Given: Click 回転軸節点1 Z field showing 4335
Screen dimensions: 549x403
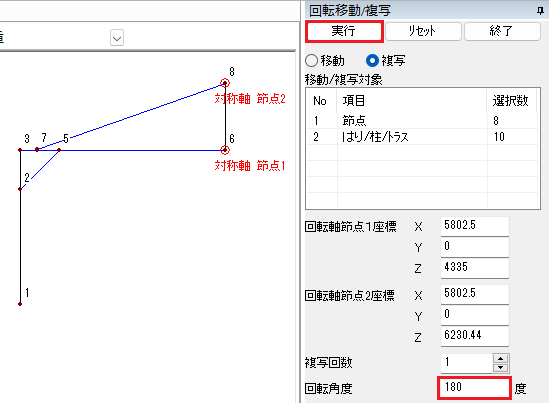Looking at the screenshot, I should (x=474, y=267).
